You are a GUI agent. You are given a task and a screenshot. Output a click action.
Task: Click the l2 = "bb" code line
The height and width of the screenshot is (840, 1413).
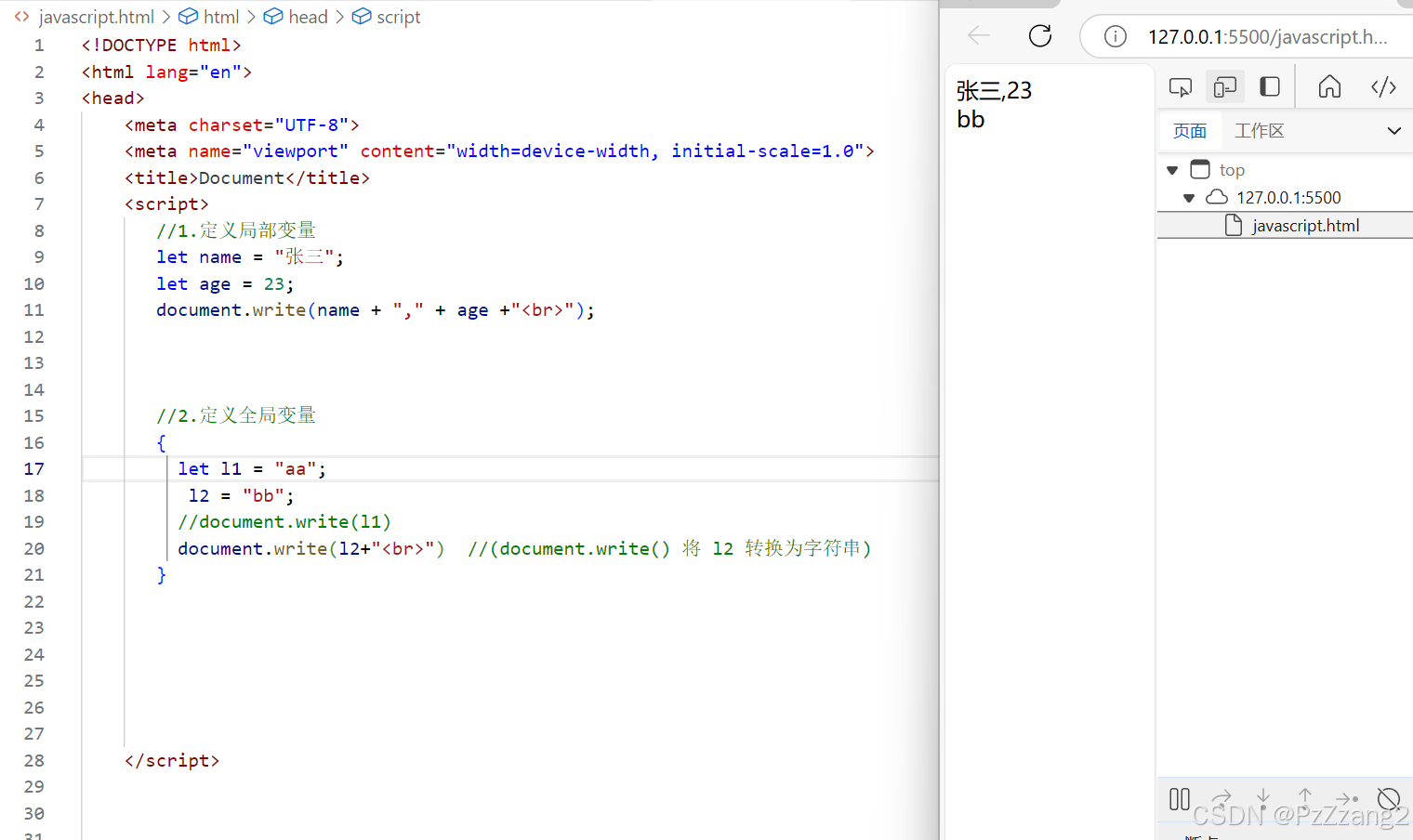(241, 496)
